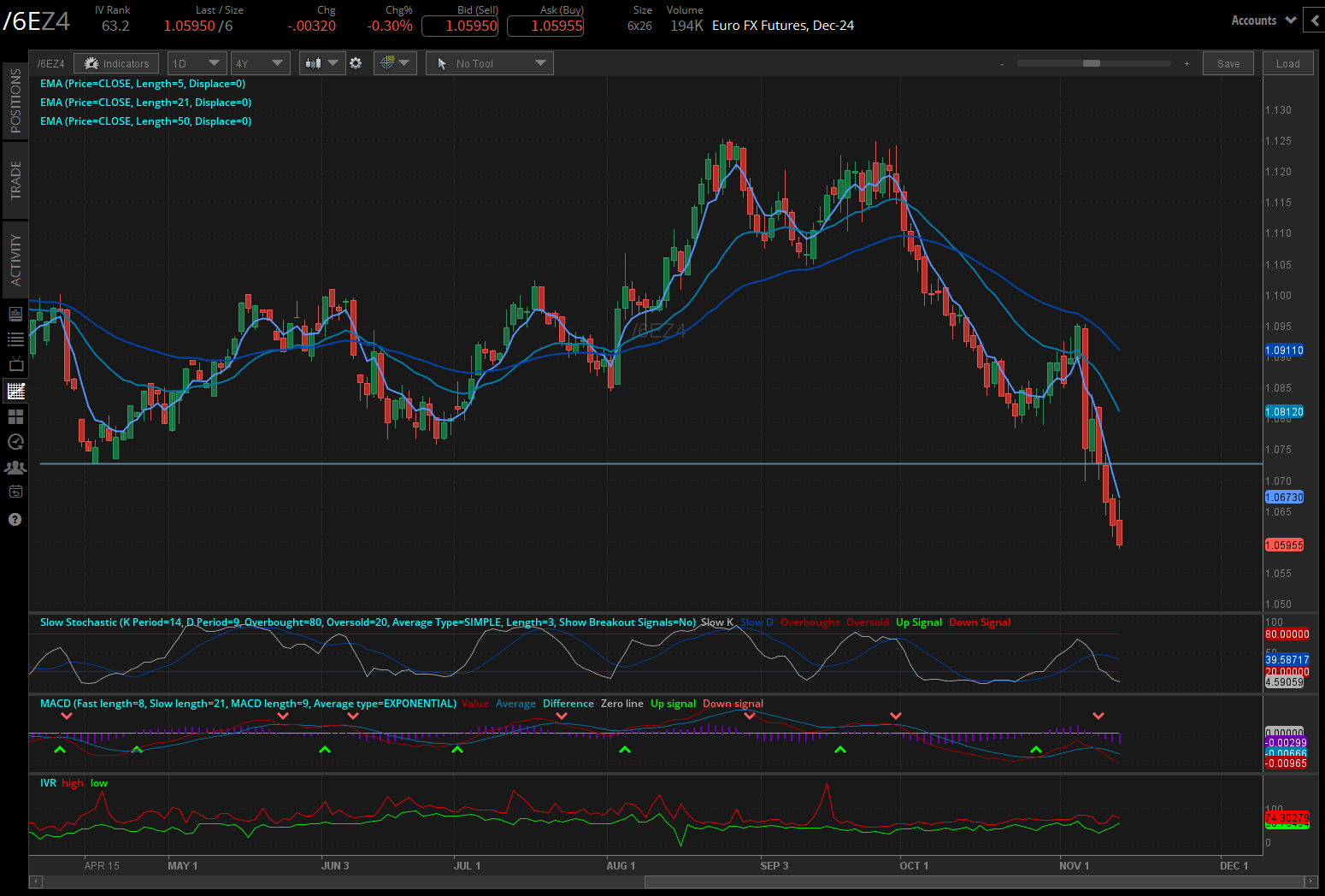Viewport: 1325px width, 896px height.
Task: Switch to the POSITIONS side tab
Action: (15, 100)
